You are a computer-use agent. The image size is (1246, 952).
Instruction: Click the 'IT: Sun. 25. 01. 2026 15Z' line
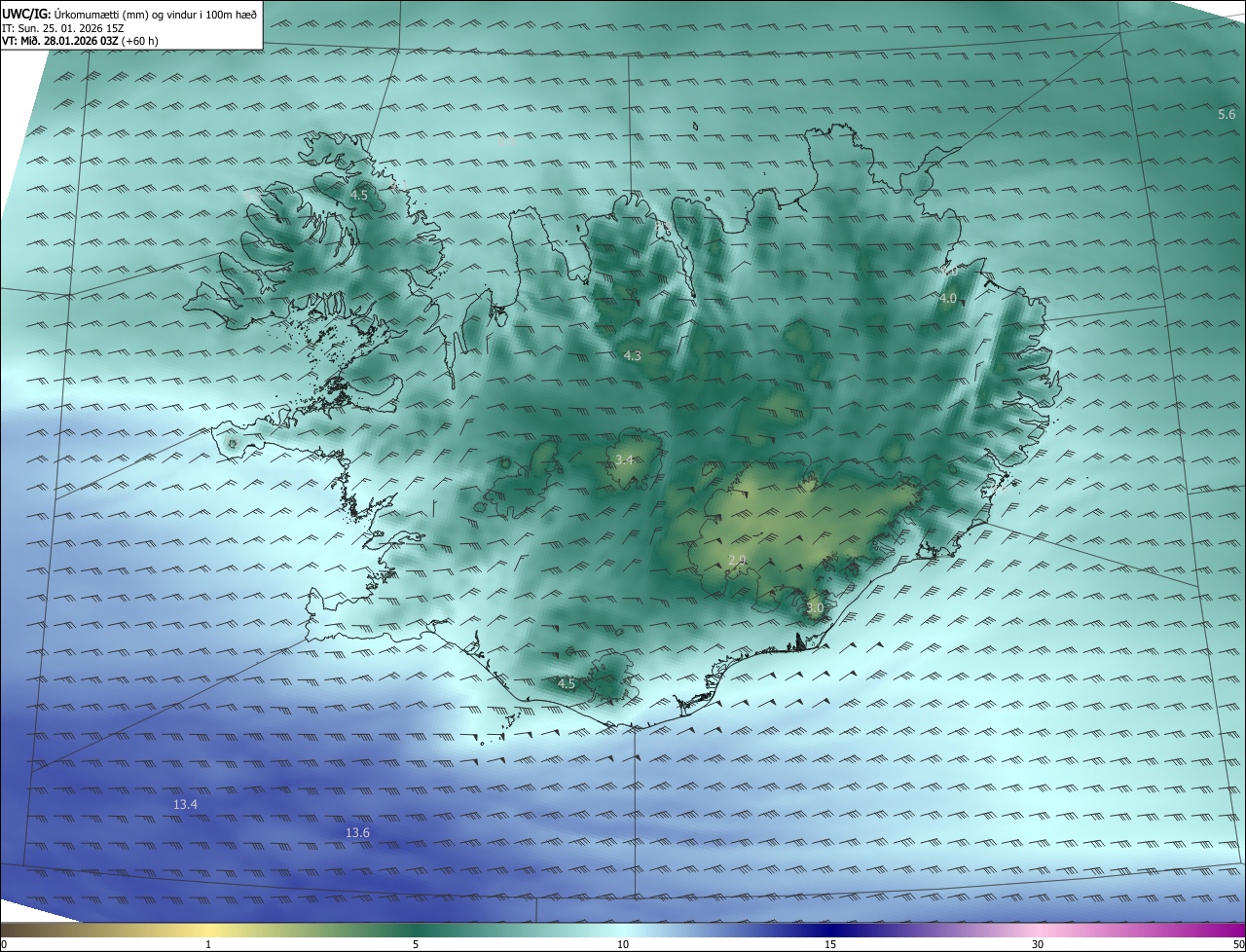[63, 28]
